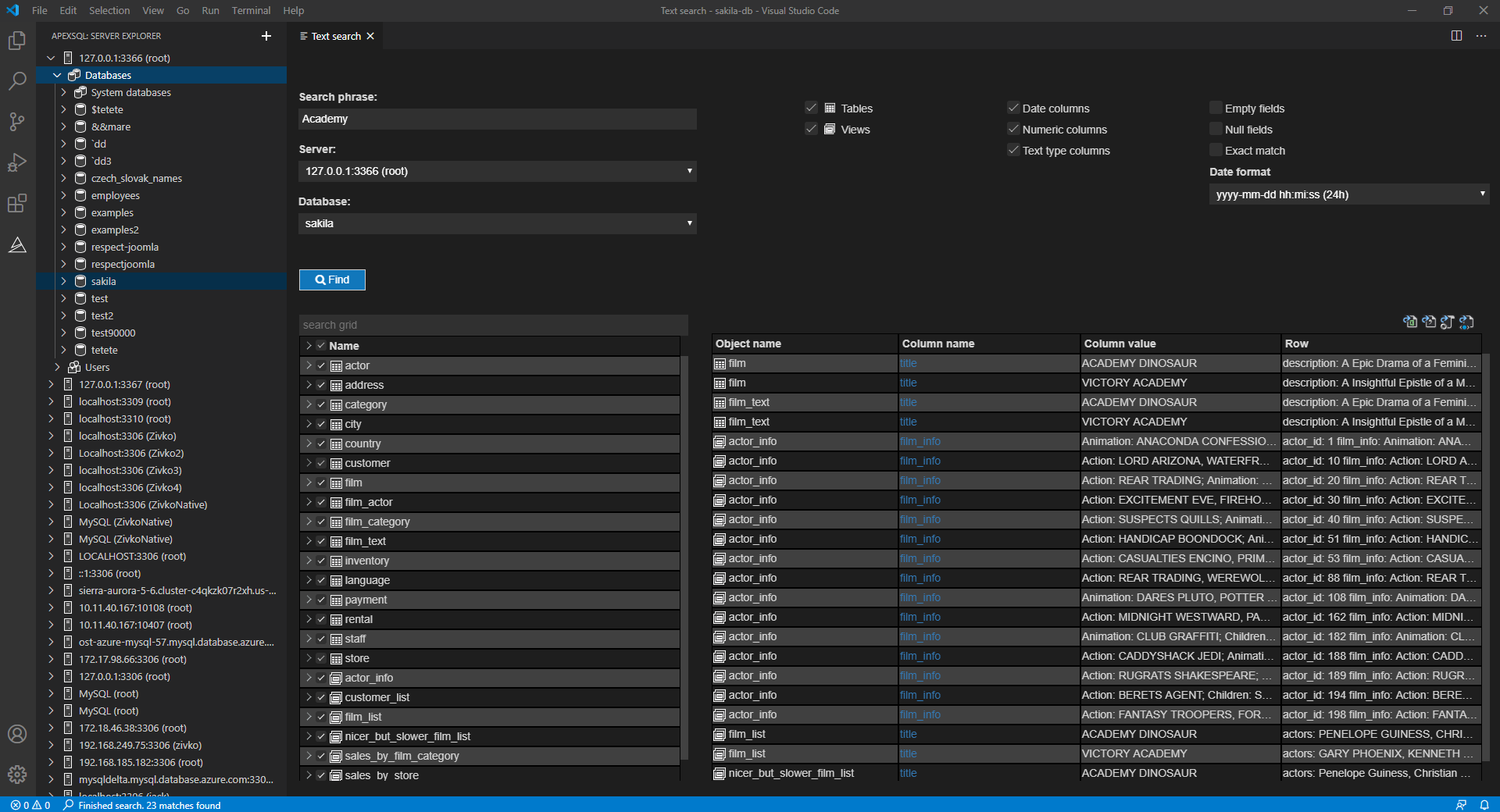Screen dimensions: 1500x812
Task: Click the Find button
Action: pyautogui.click(x=332, y=280)
